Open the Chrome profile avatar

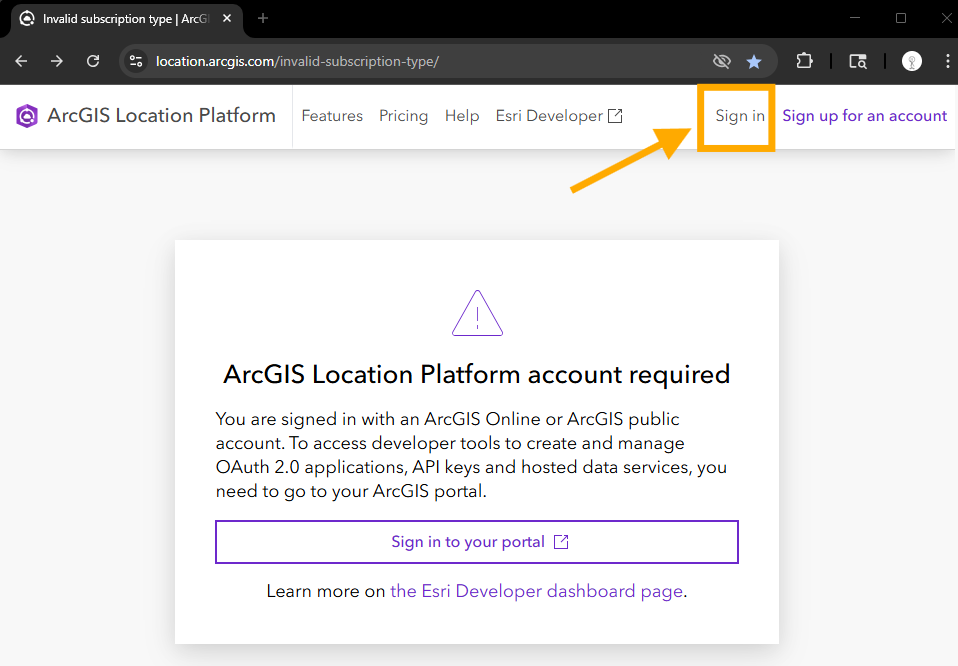pos(912,61)
